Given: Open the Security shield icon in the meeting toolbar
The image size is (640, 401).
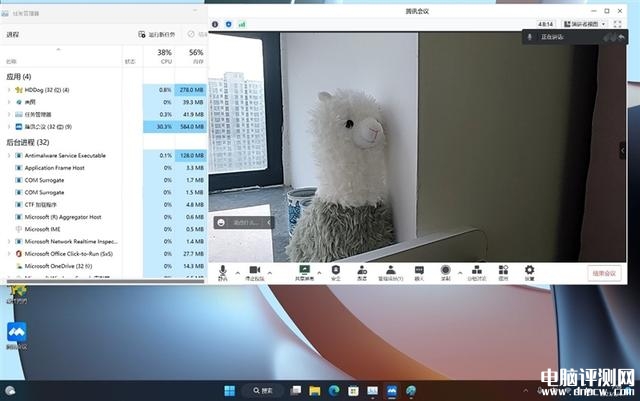Looking at the screenshot, I should [336, 272].
